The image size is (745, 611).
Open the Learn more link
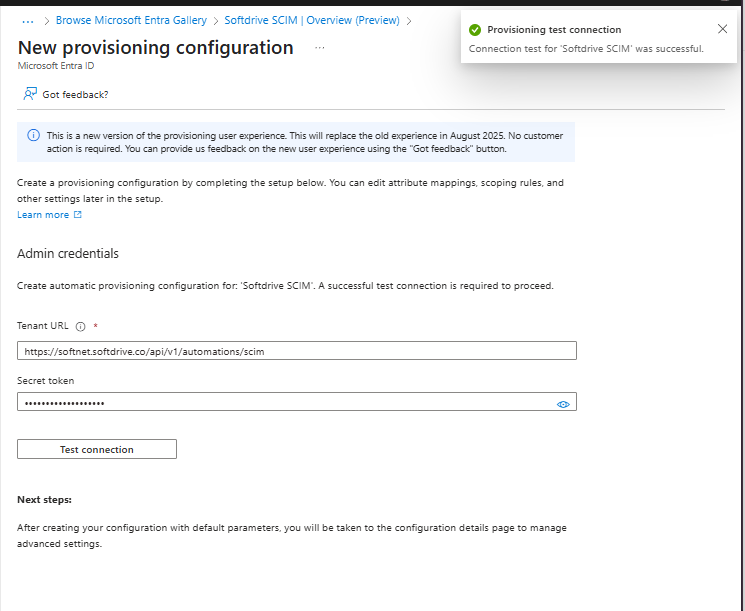pos(43,215)
